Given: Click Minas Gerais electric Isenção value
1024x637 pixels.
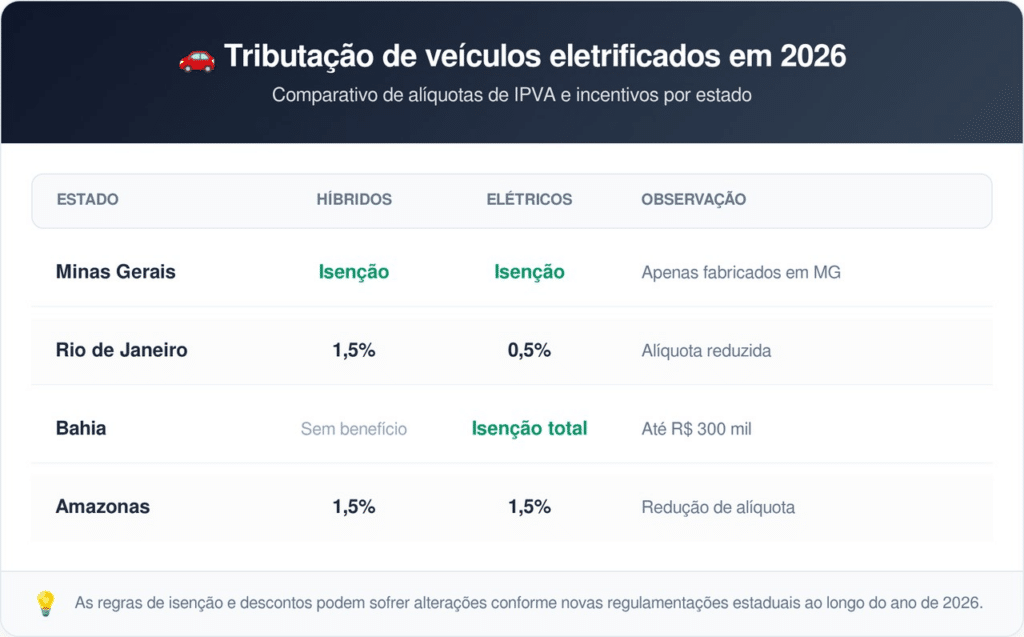Looking at the screenshot, I should pos(529,272).
